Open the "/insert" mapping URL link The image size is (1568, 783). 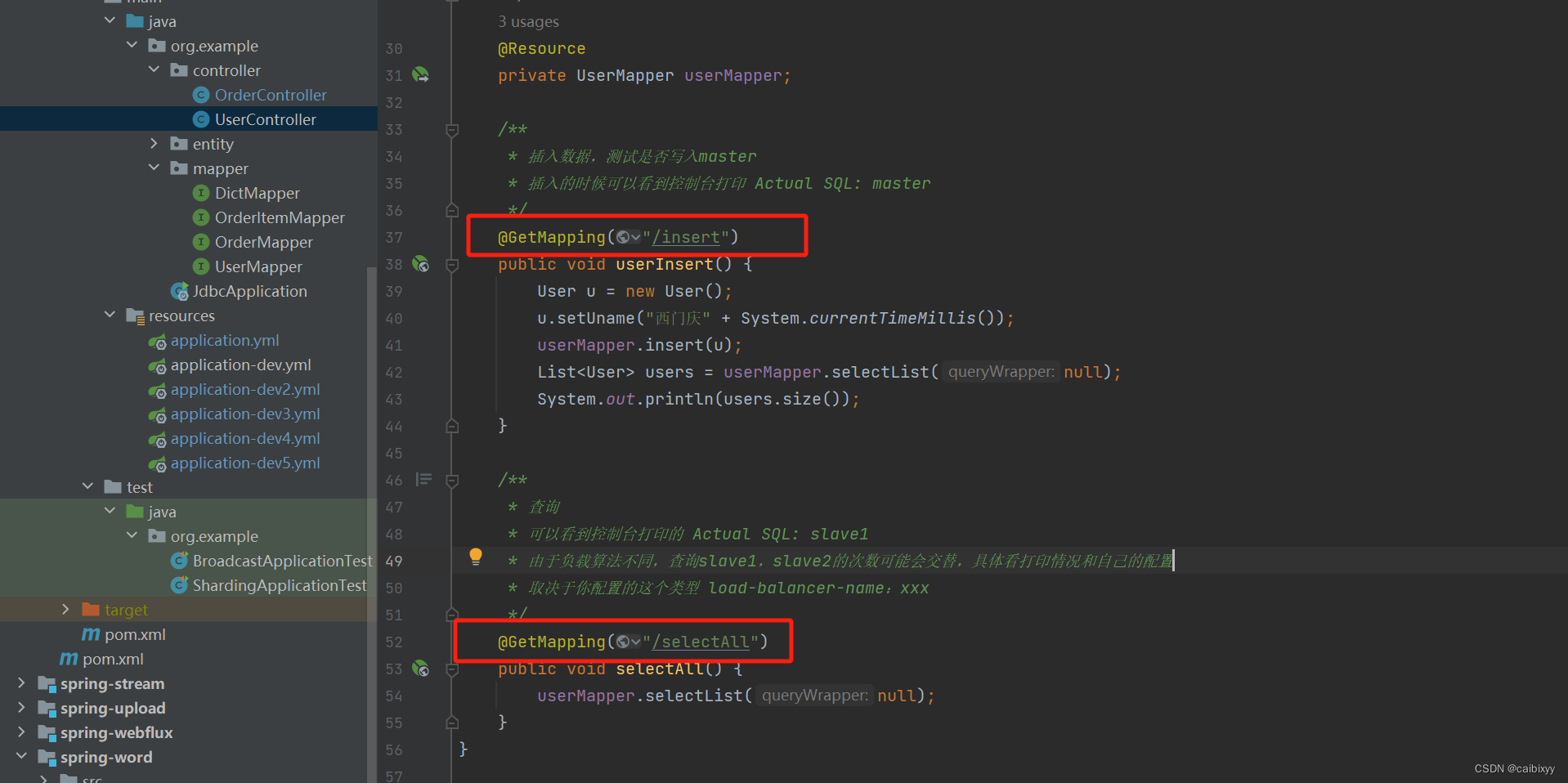(686, 237)
